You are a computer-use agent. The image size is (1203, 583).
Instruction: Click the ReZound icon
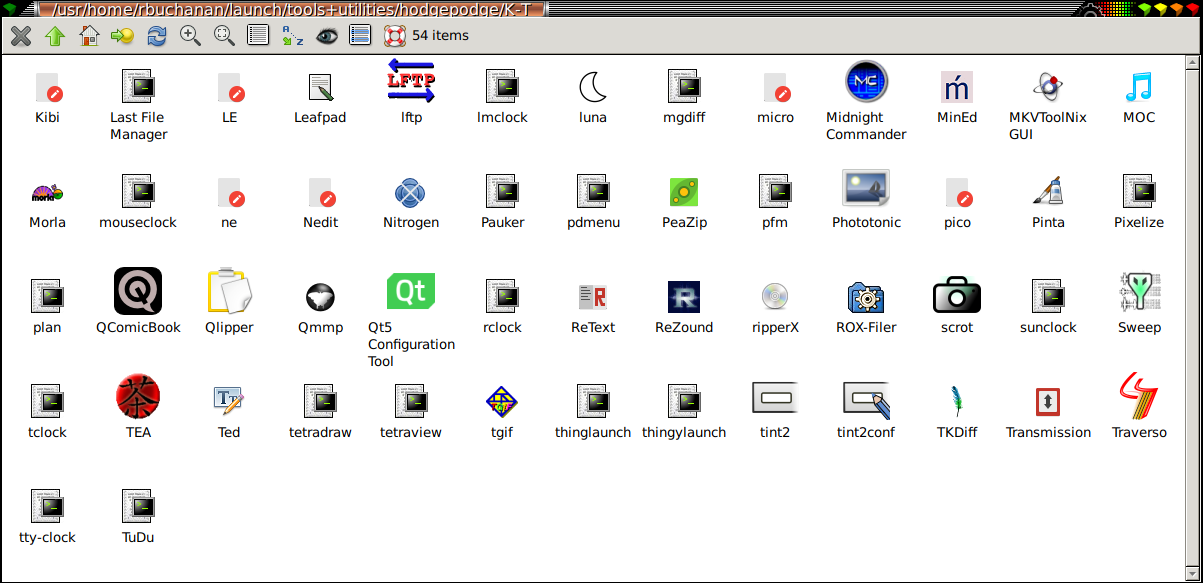pyautogui.click(x=684, y=297)
